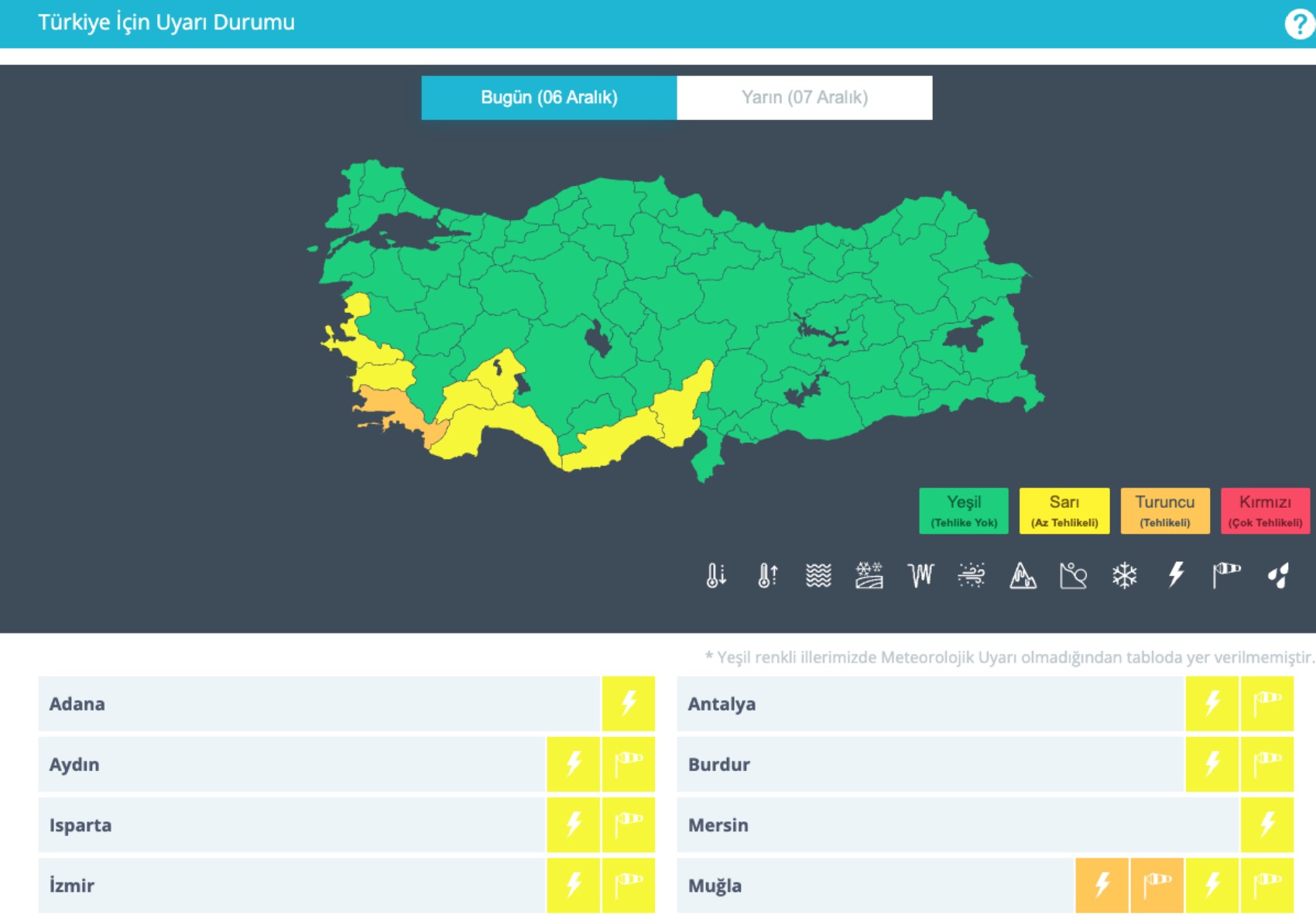This screenshot has width=1316, height=922.
Task: Open the Antalya row in warning table
Action: [x=721, y=704]
